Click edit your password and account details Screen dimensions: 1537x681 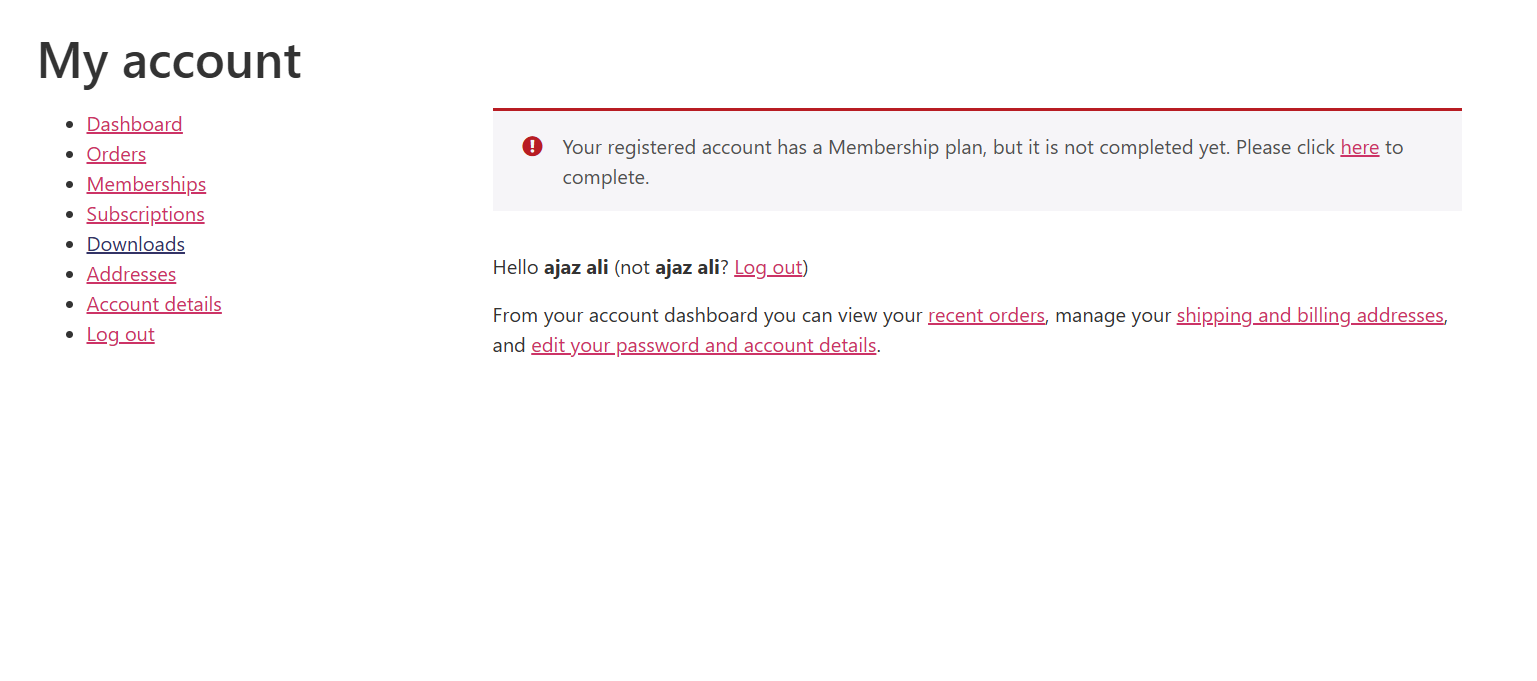[704, 345]
